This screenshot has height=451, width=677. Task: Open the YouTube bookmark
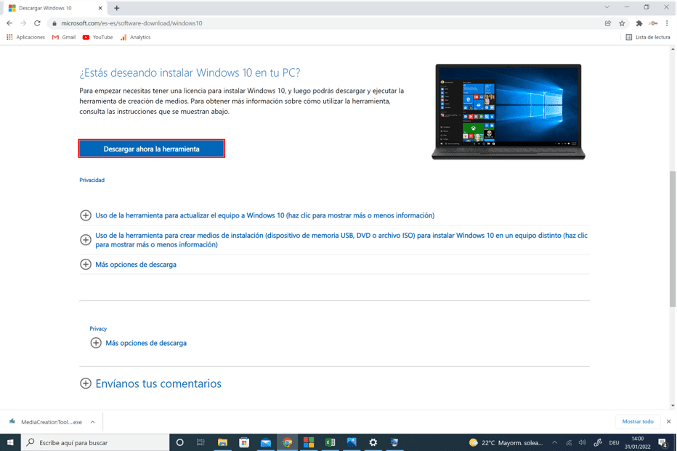[97, 37]
